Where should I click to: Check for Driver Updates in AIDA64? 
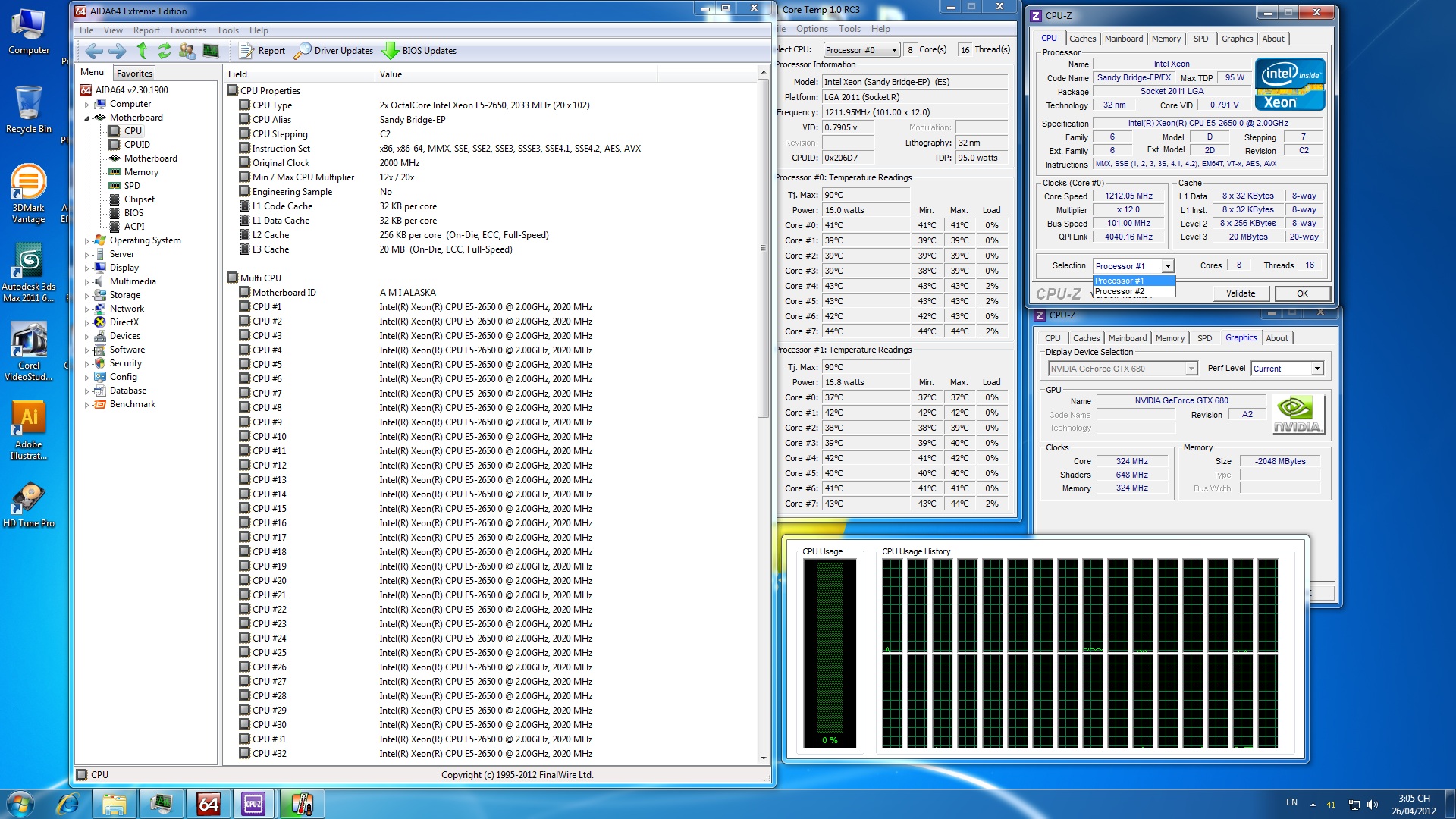(x=334, y=51)
